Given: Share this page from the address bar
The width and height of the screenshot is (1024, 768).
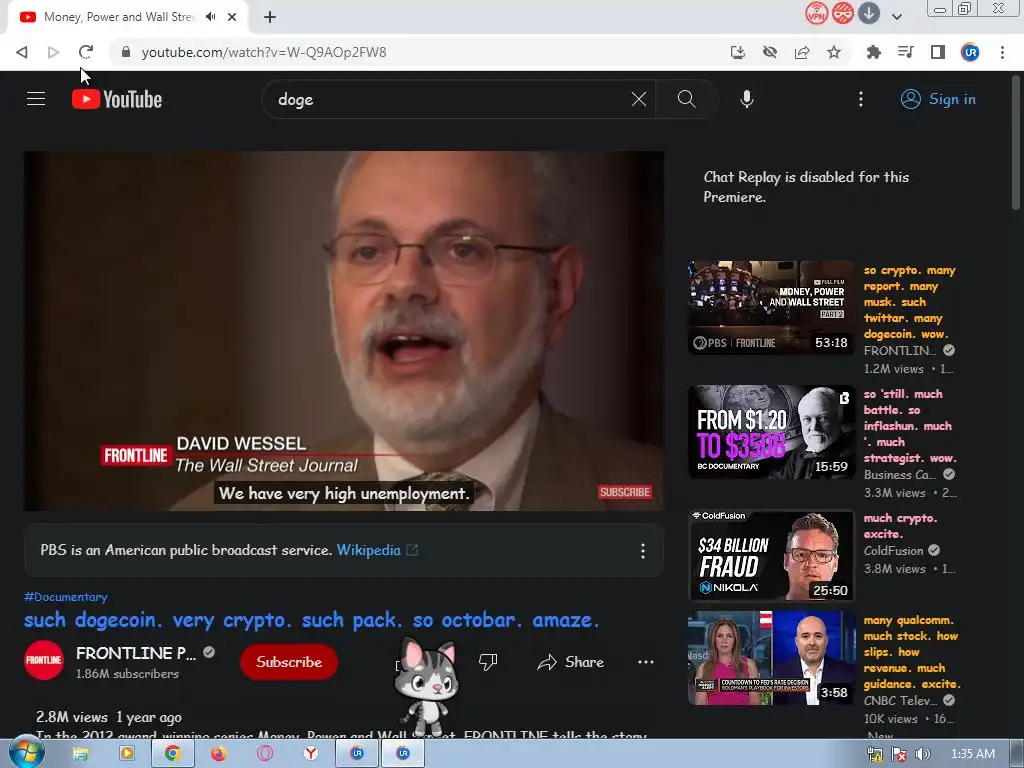Looking at the screenshot, I should click(x=802, y=52).
